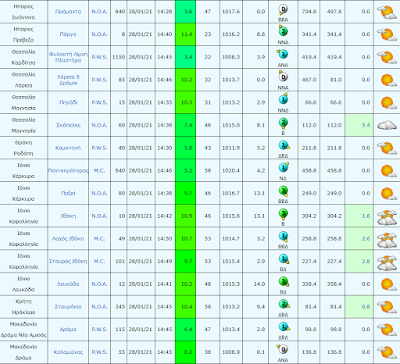Click the cloudy weather icon in the Σταυρός Ιθάκη row
The image size is (400, 364).
click(x=387, y=263)
